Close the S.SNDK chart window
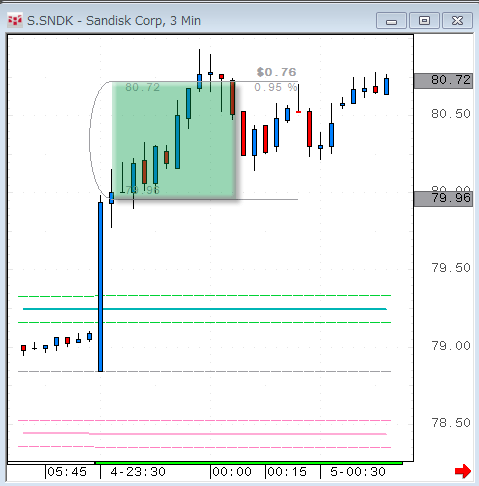The height and width of the screenshot is (486, 479). click(x=457, y=21)
